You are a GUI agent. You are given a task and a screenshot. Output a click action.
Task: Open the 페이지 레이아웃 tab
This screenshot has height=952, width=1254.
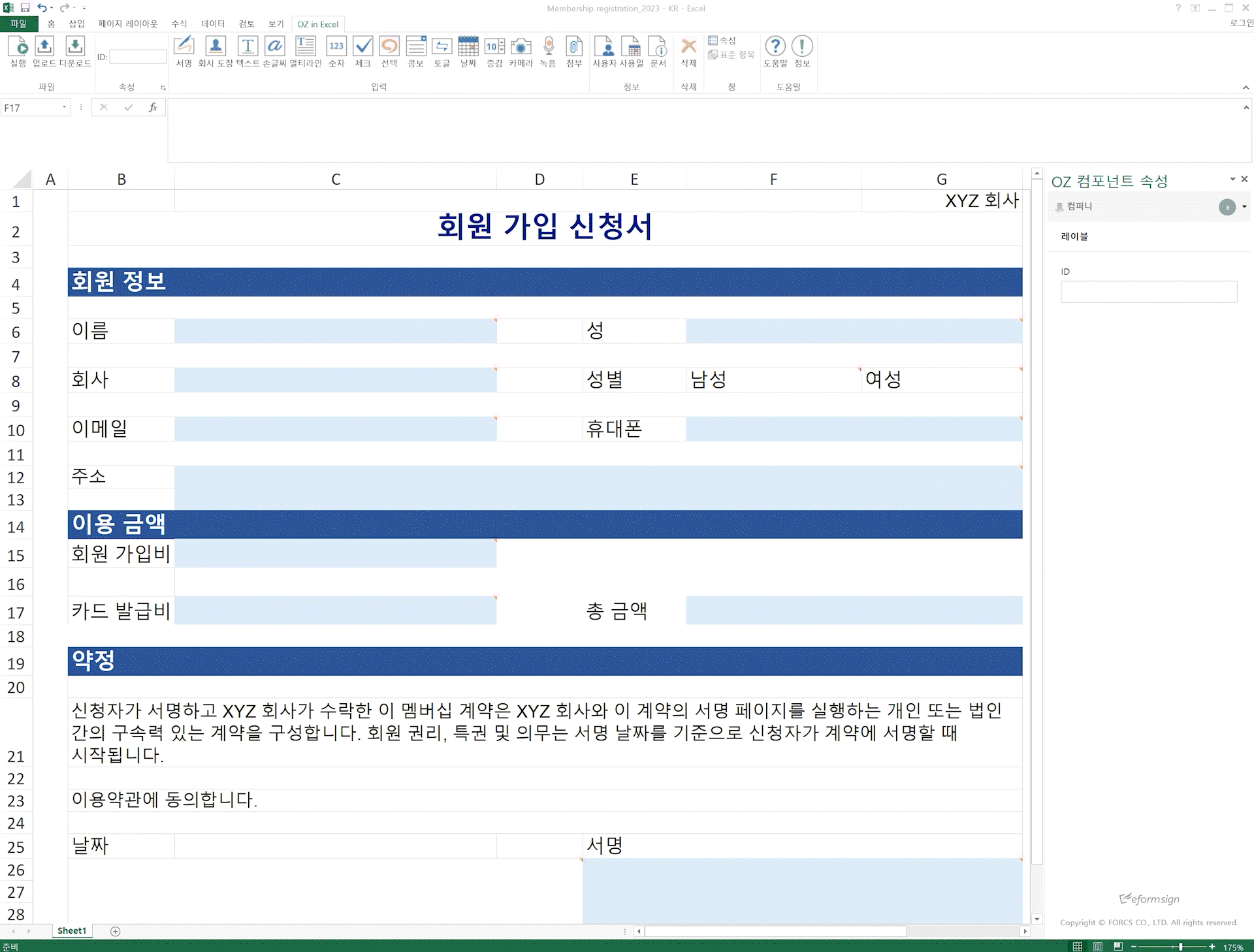pos(128,24)
